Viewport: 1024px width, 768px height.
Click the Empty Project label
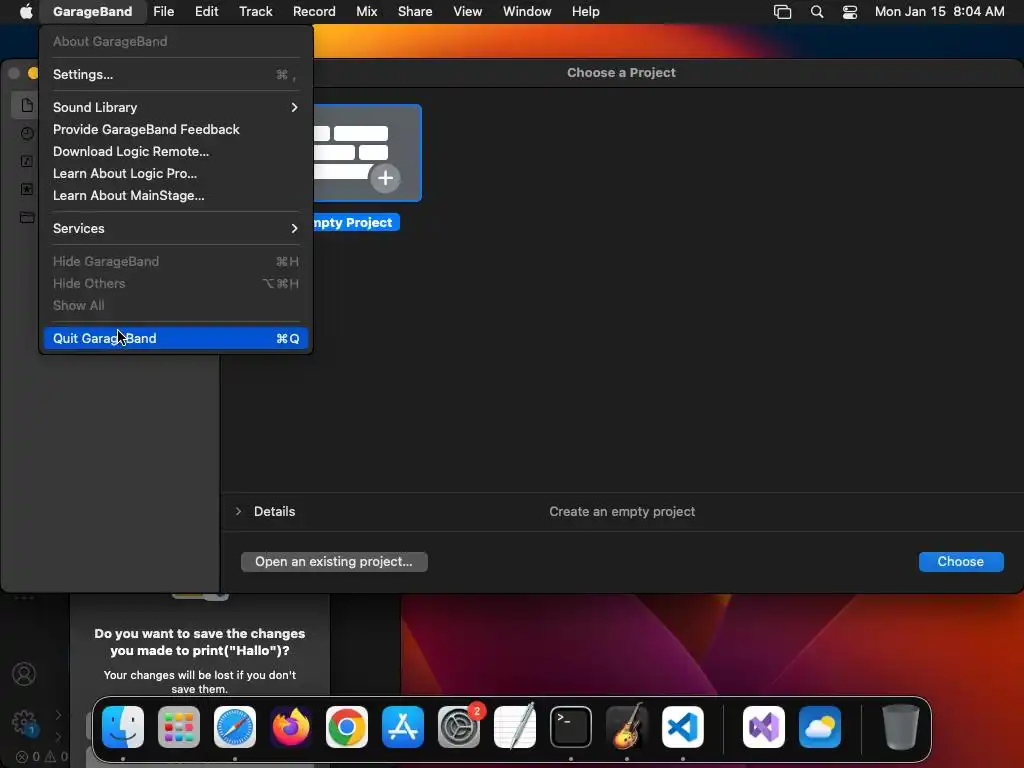click(356, 223)
